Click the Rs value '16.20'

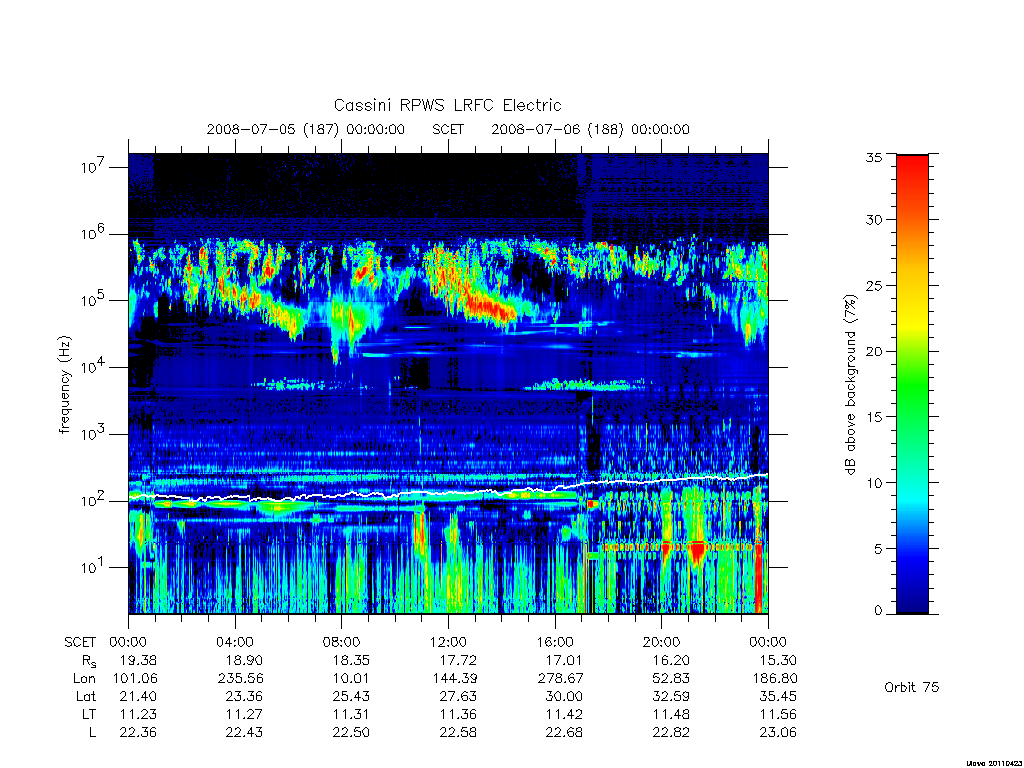(x=671, y=661)
